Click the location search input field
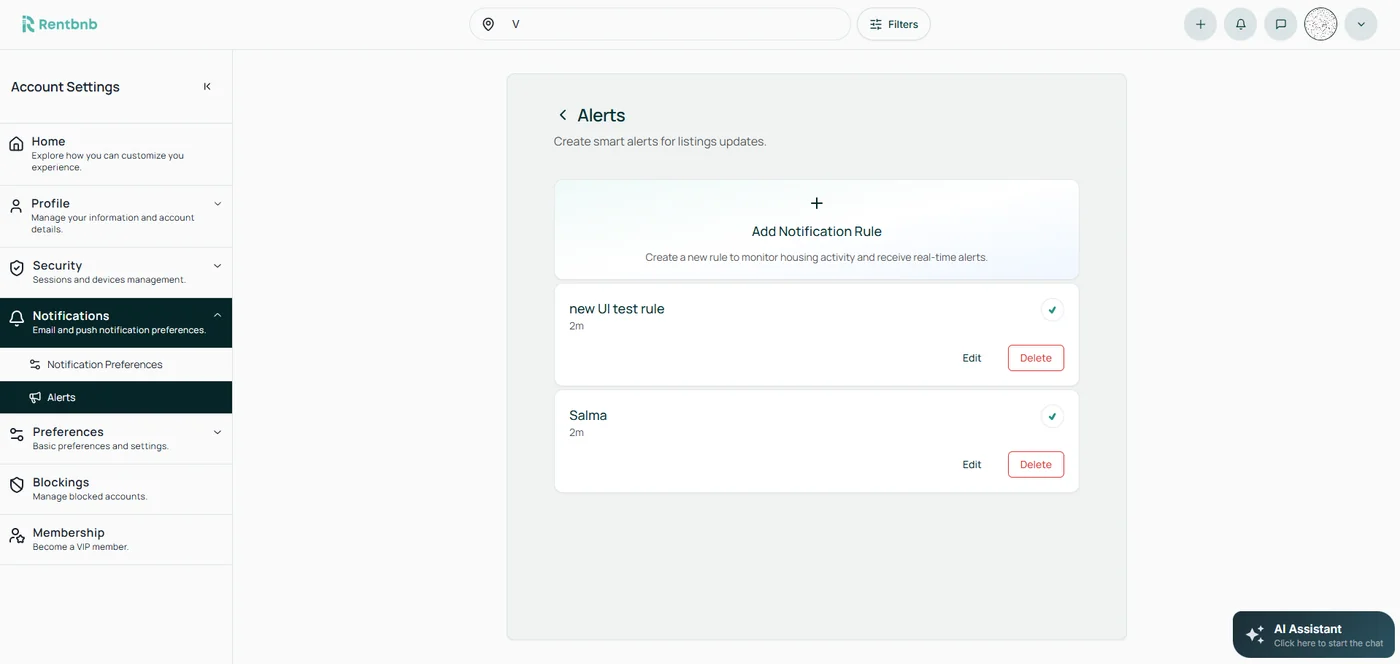Viewport: 1400px width, 664px height. tap(670, 24)
